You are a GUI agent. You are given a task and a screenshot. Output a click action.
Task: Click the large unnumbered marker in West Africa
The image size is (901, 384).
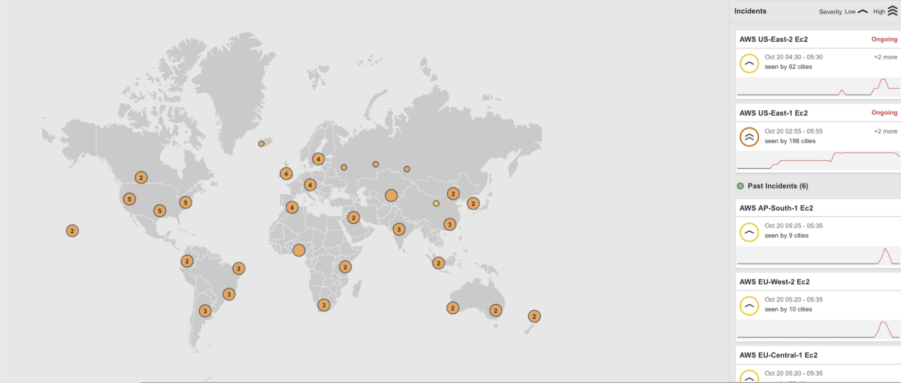coord(299,250)
